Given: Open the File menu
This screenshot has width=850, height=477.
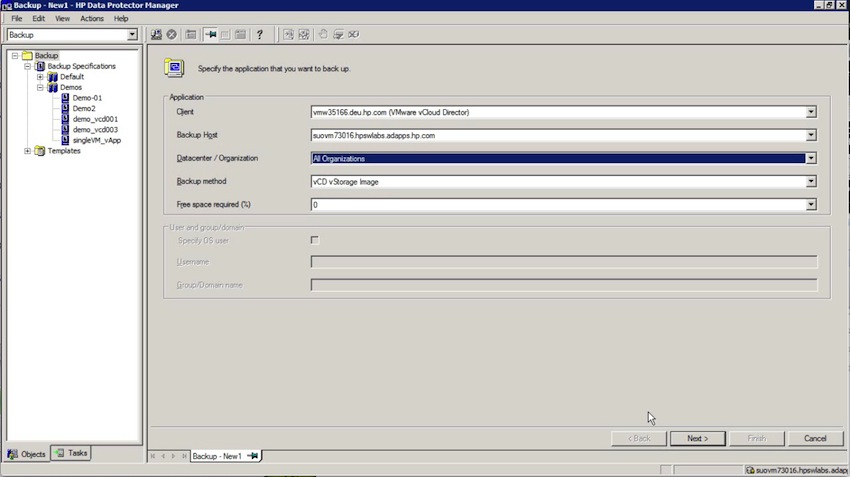Looking at the screenshot, I should 17,18.
